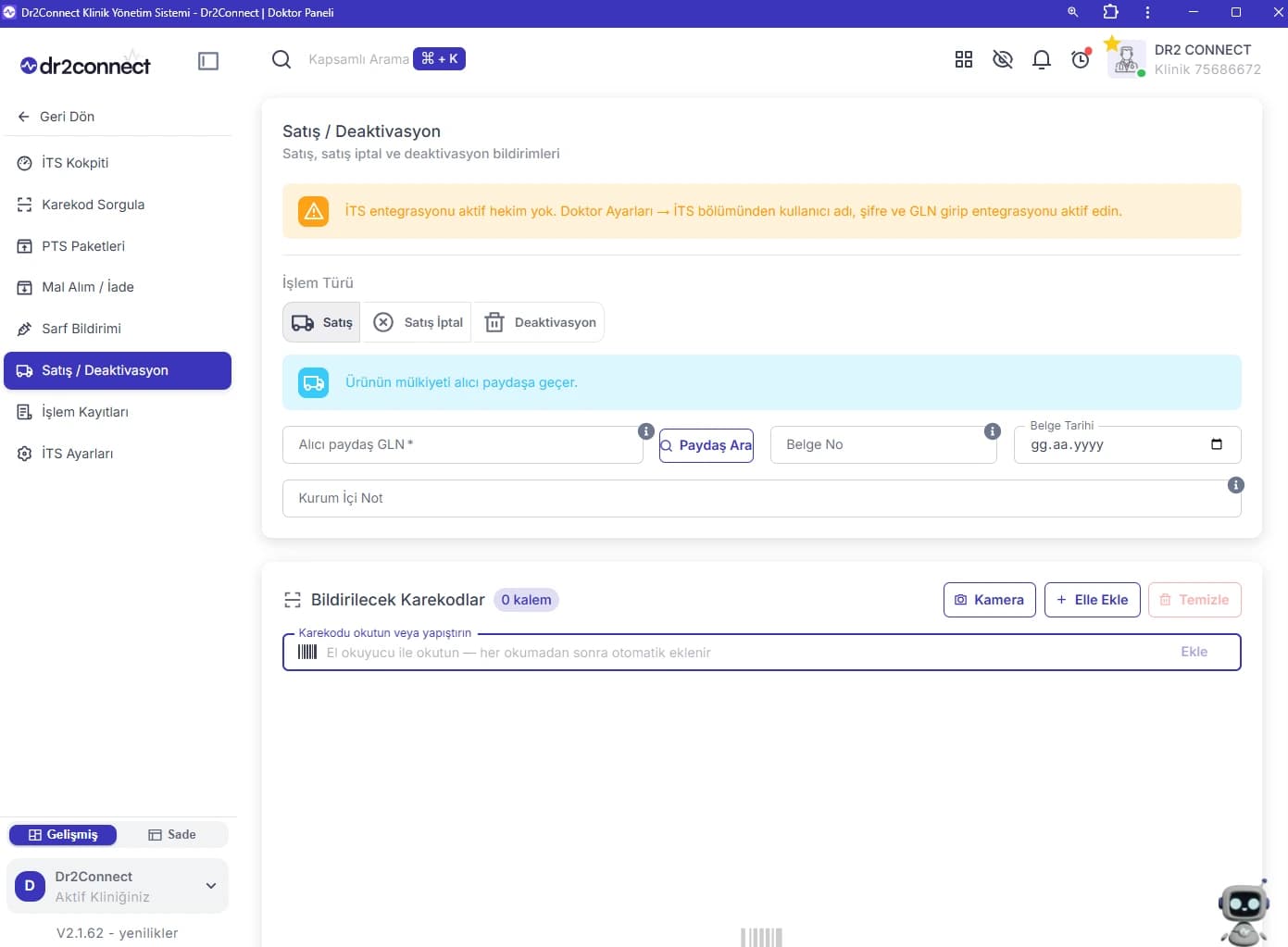Collapse the sidebar panel icon

pos(208,61)
